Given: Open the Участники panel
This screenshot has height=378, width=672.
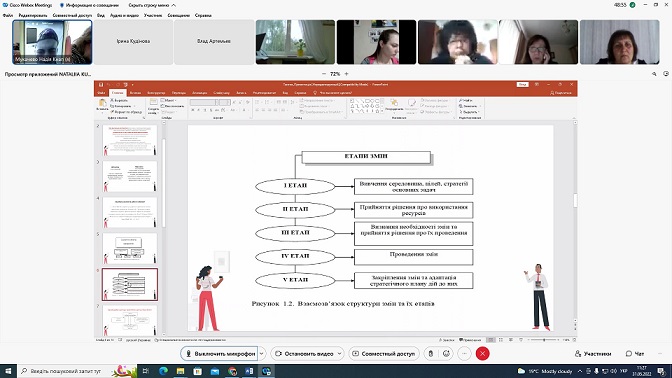Looking at the screenshot, I should coord(593,354).
